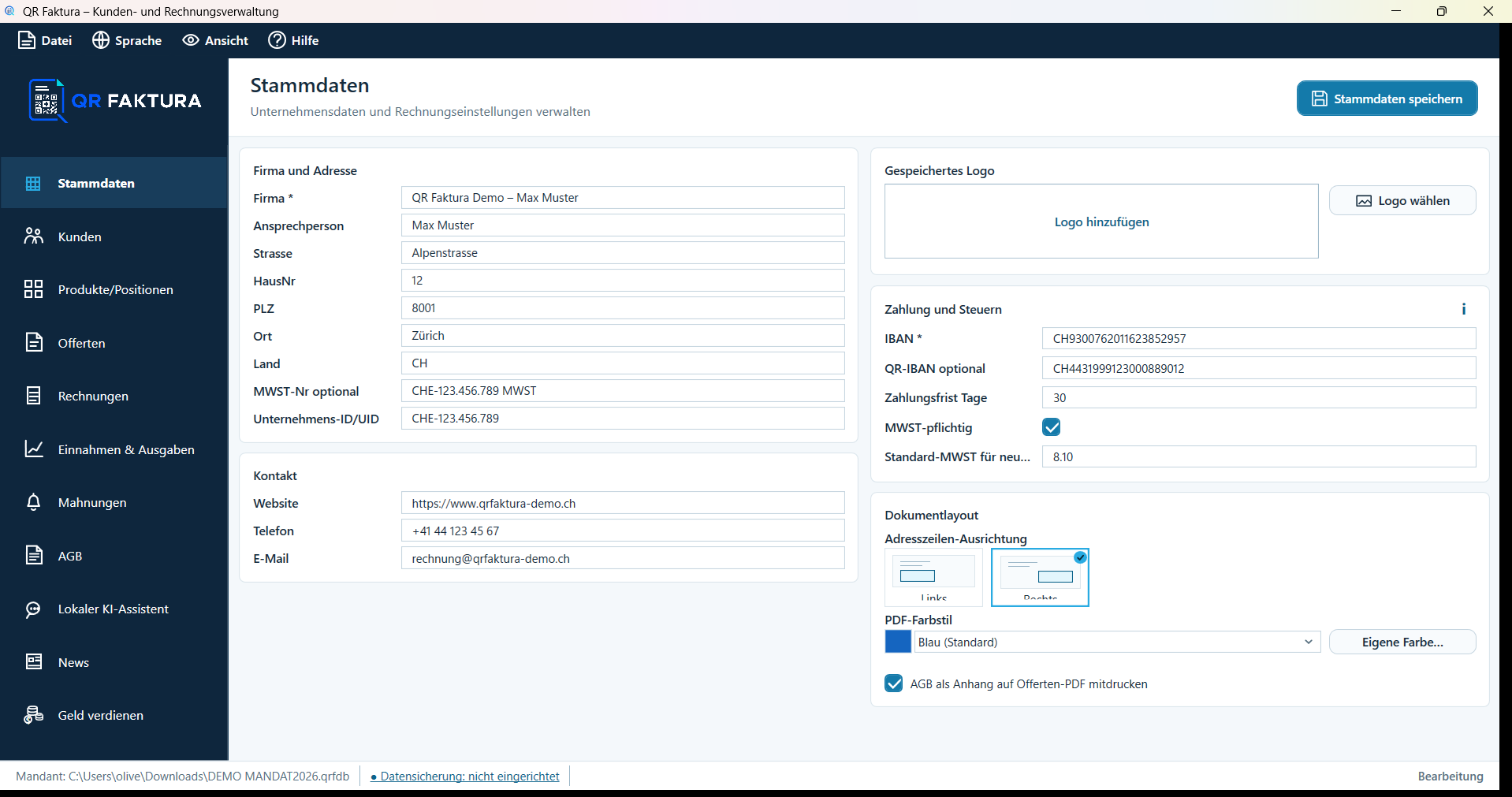Click the globe icon next to Sprache
This screenshot has height=797, width=1512.
[x=101, y=40]
